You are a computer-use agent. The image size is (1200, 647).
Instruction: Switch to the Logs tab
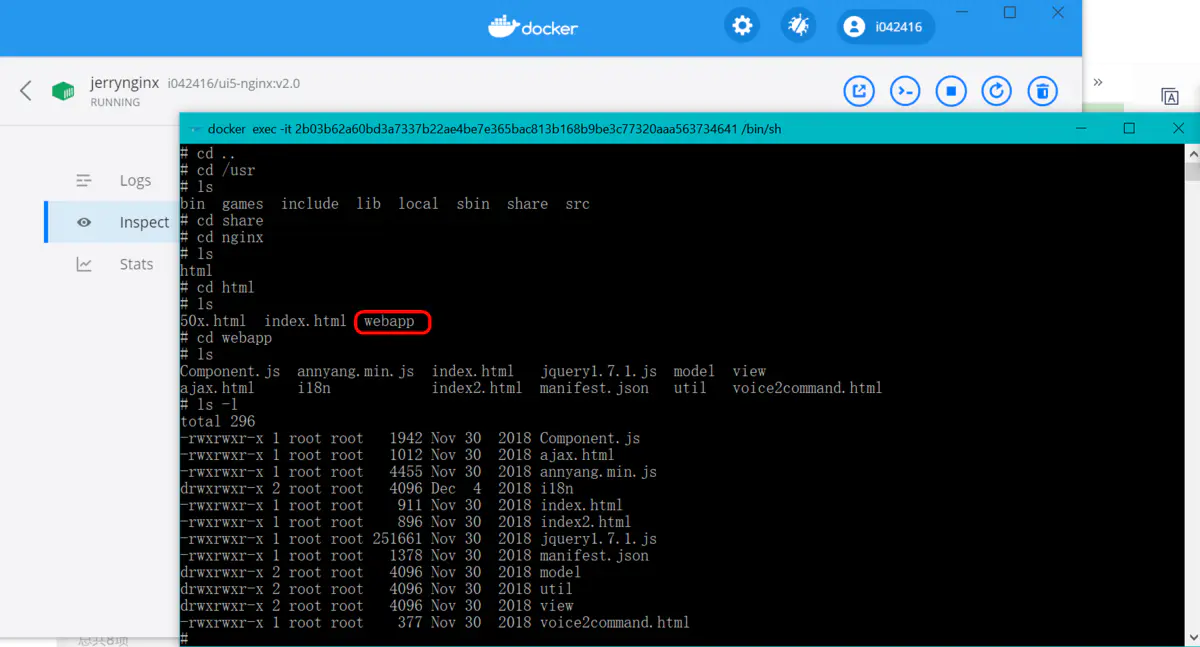[x=136, y=181]
